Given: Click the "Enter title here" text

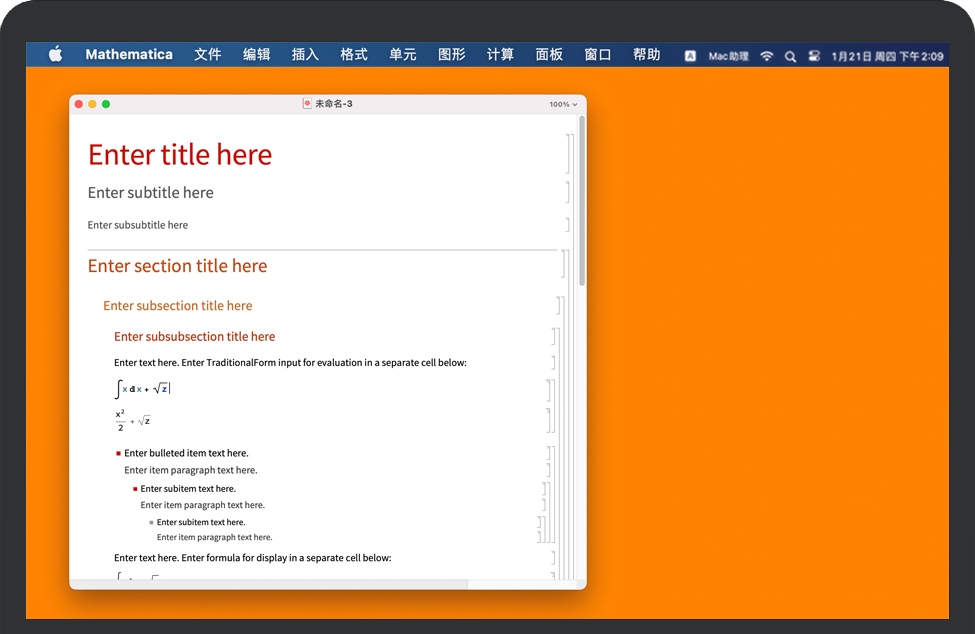Looking at the screenshot, I should coord(180,155).
